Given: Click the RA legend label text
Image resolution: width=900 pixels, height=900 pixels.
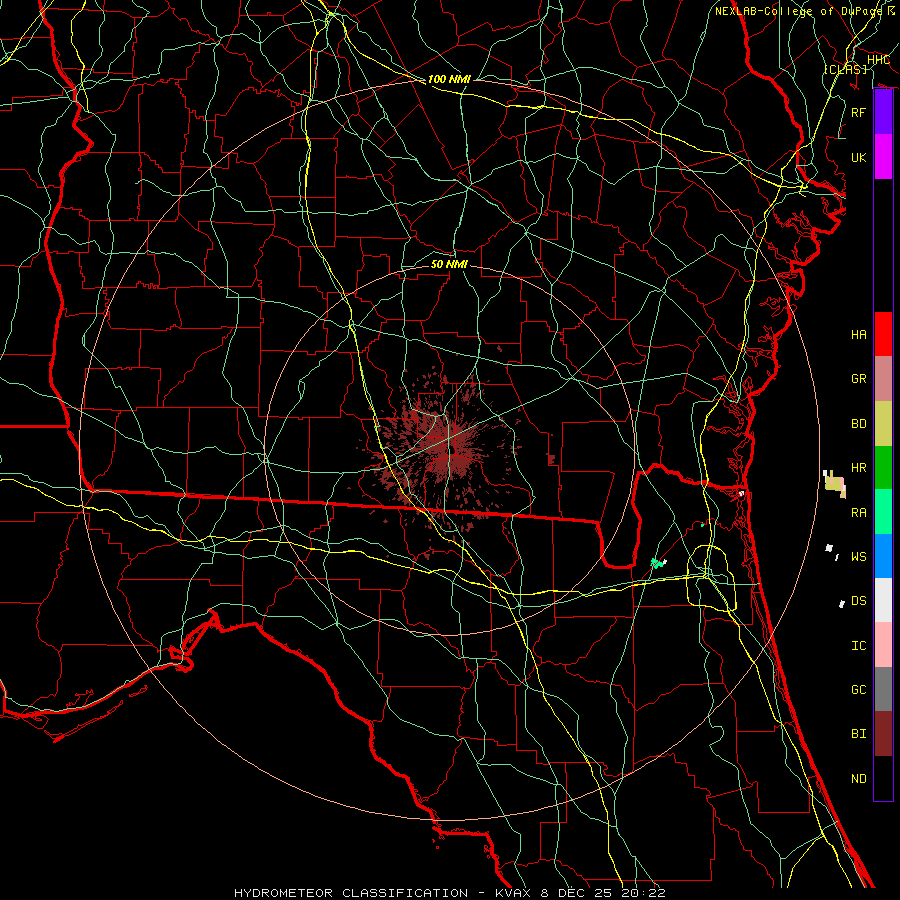Looking at the screenshot, I should tap(859, 513).
